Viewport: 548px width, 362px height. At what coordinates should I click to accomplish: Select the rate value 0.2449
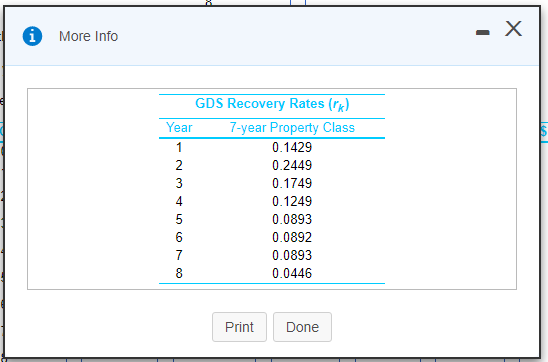point(292,165)
